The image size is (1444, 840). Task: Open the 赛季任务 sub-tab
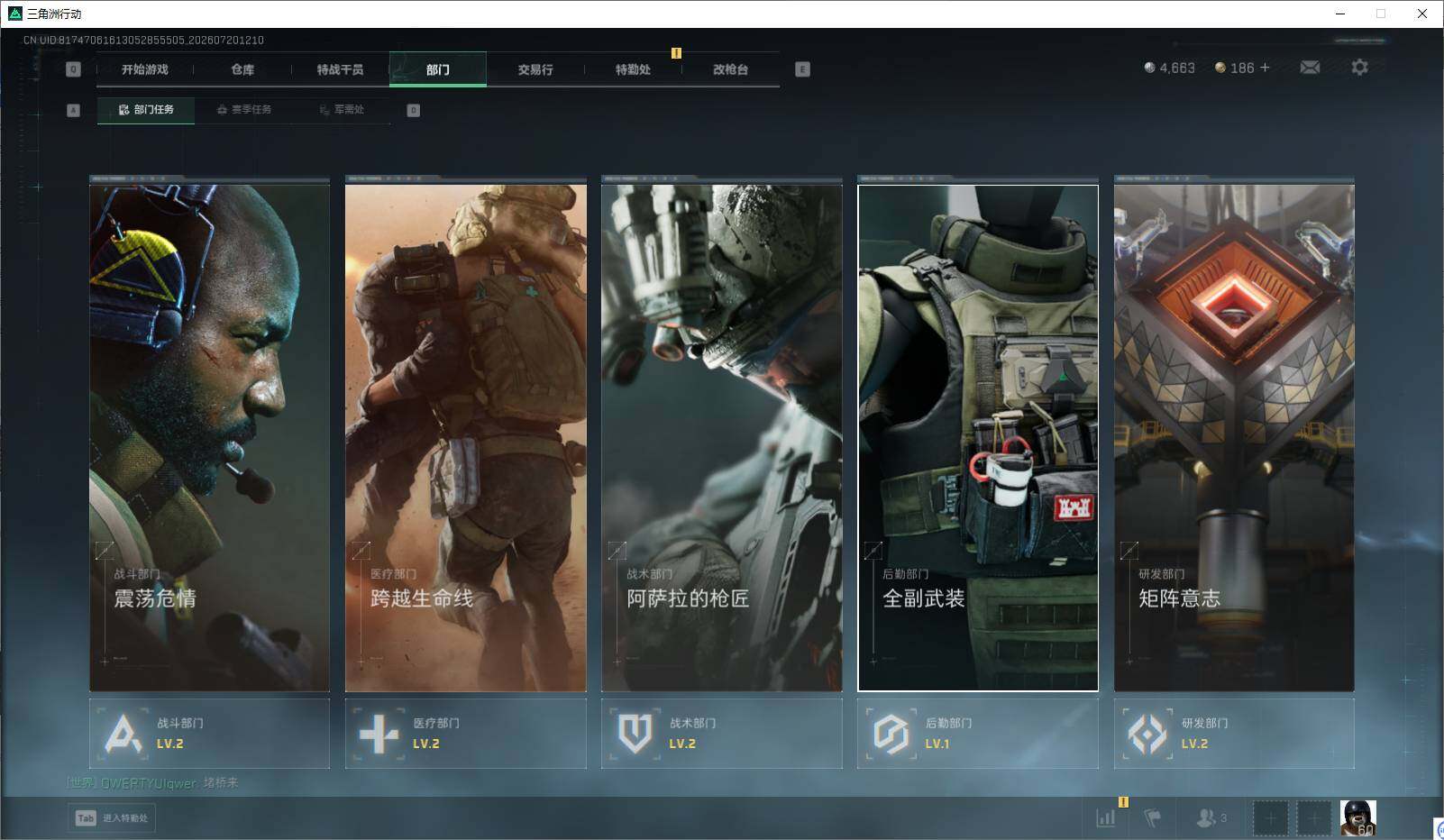(x=243, y=110)
